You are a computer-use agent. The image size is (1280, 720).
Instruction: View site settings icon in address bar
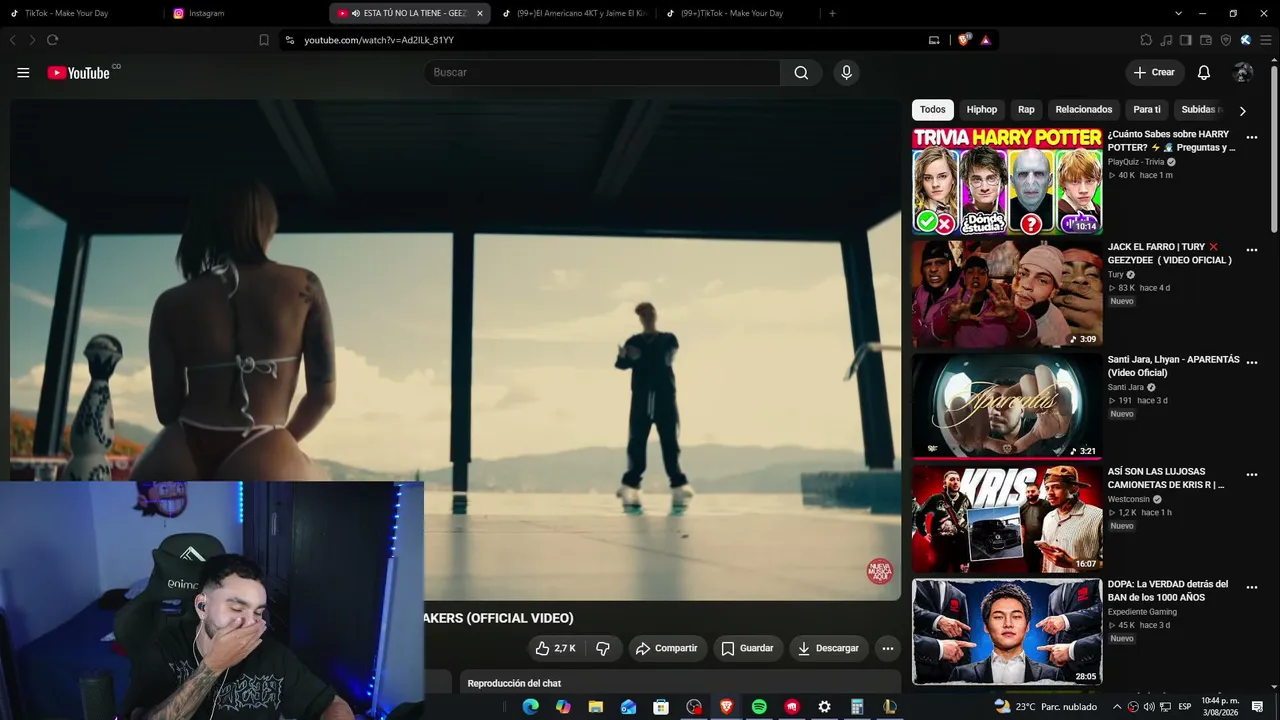[x=290, y=40]
